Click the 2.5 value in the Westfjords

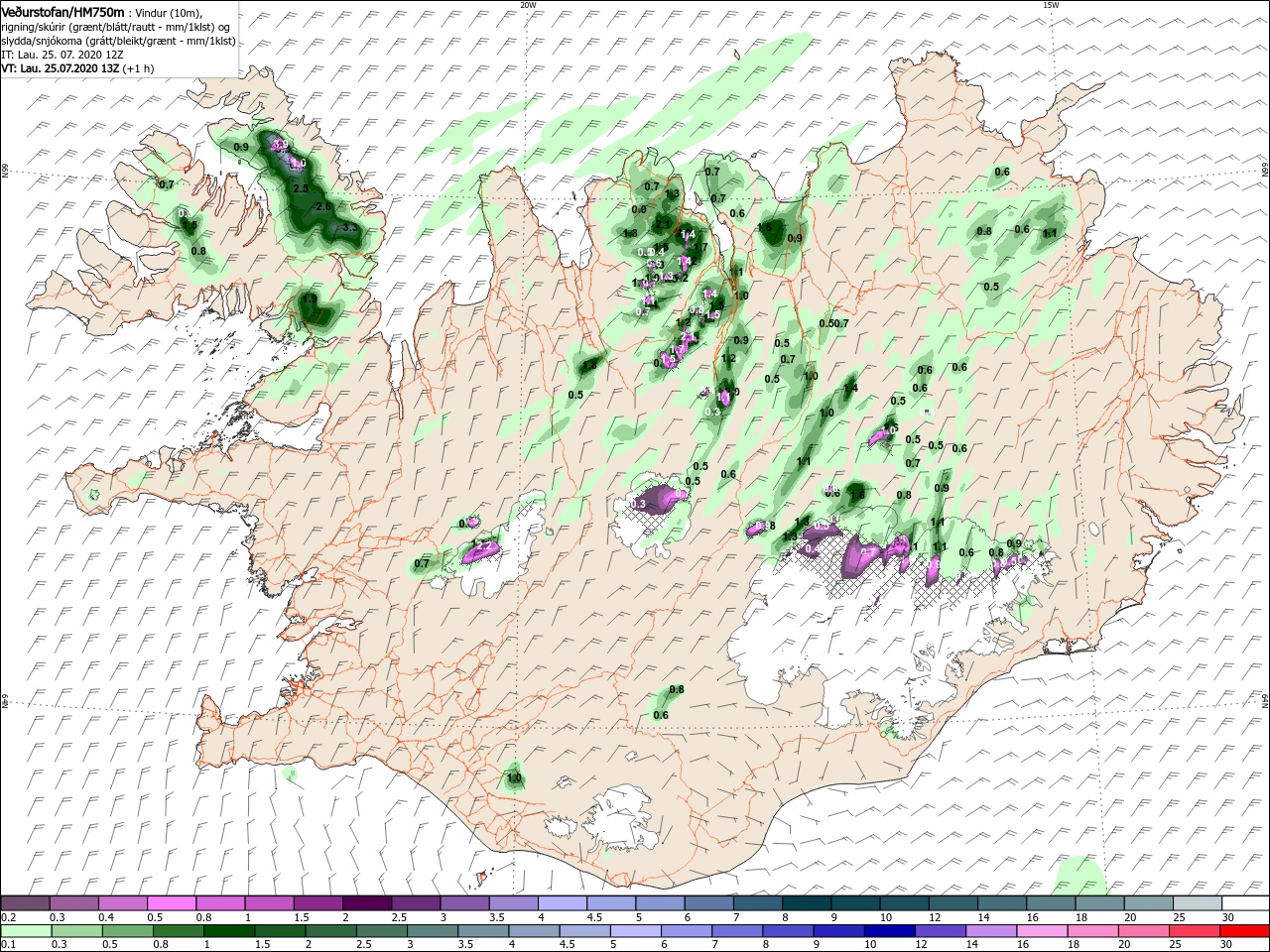[302, 188]
